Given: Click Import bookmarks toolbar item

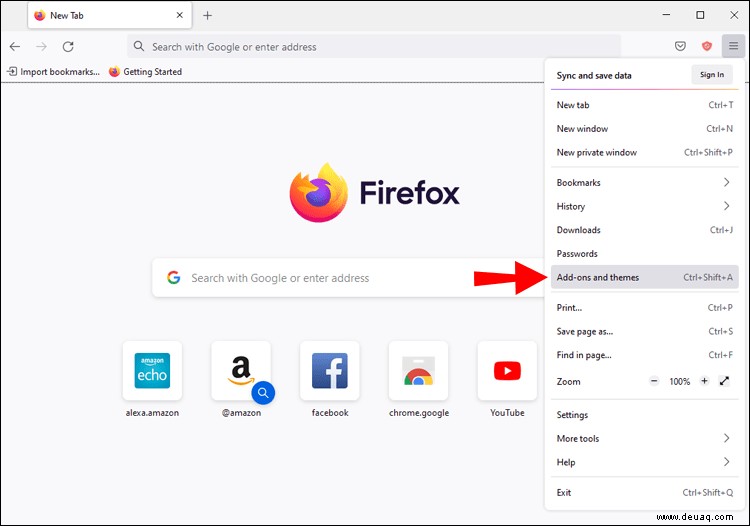Looking at the screenshot, I should [54, 72].
